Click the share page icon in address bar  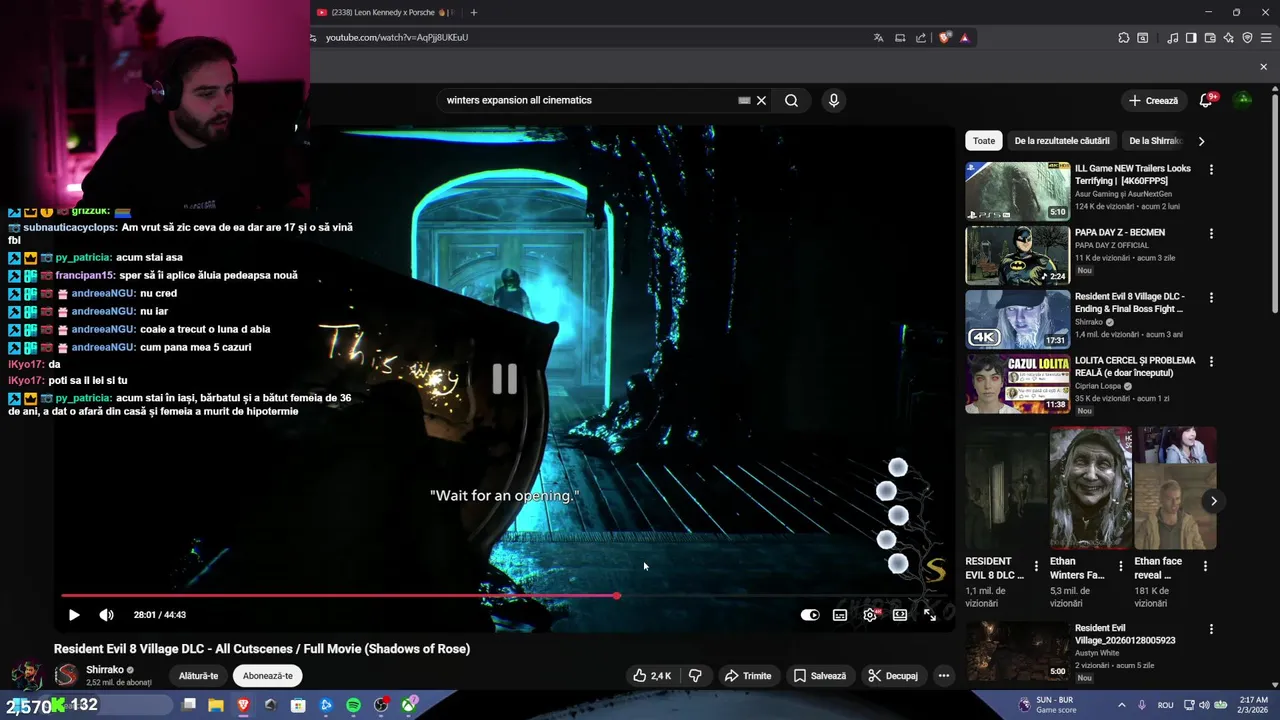click(921, 38)
